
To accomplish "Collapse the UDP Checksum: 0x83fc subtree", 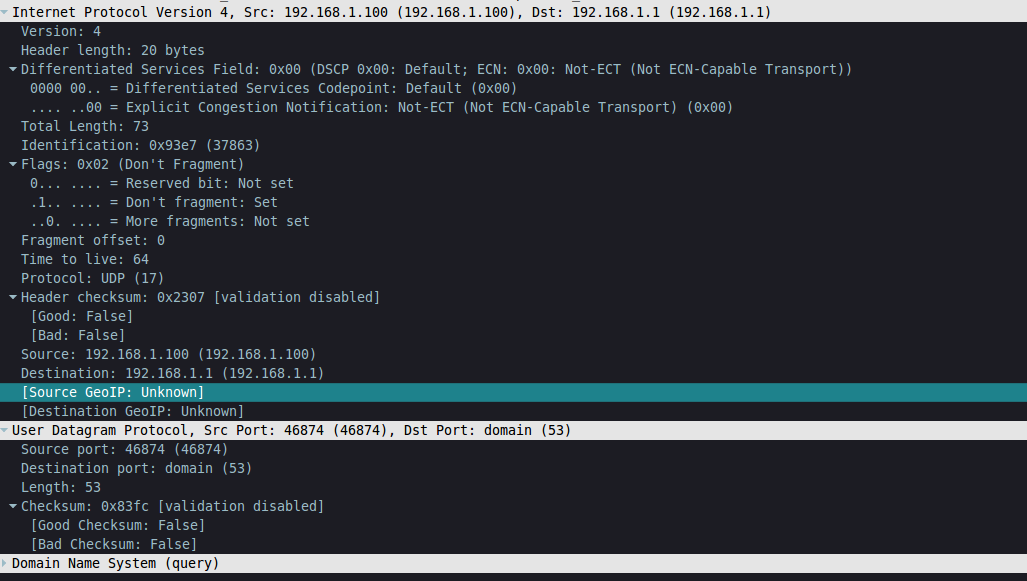I will click(12, 506).
